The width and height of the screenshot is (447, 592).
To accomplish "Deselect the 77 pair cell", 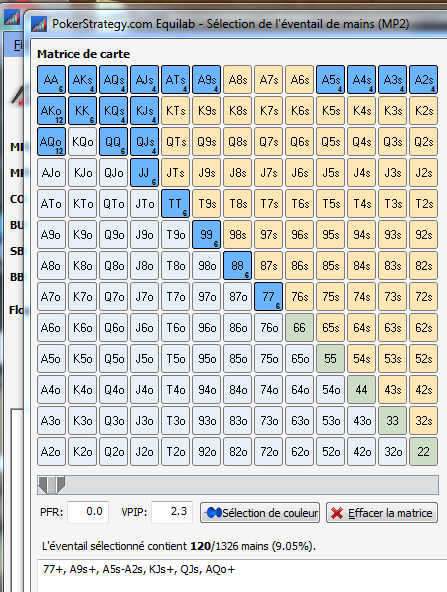I will point(268,296).
